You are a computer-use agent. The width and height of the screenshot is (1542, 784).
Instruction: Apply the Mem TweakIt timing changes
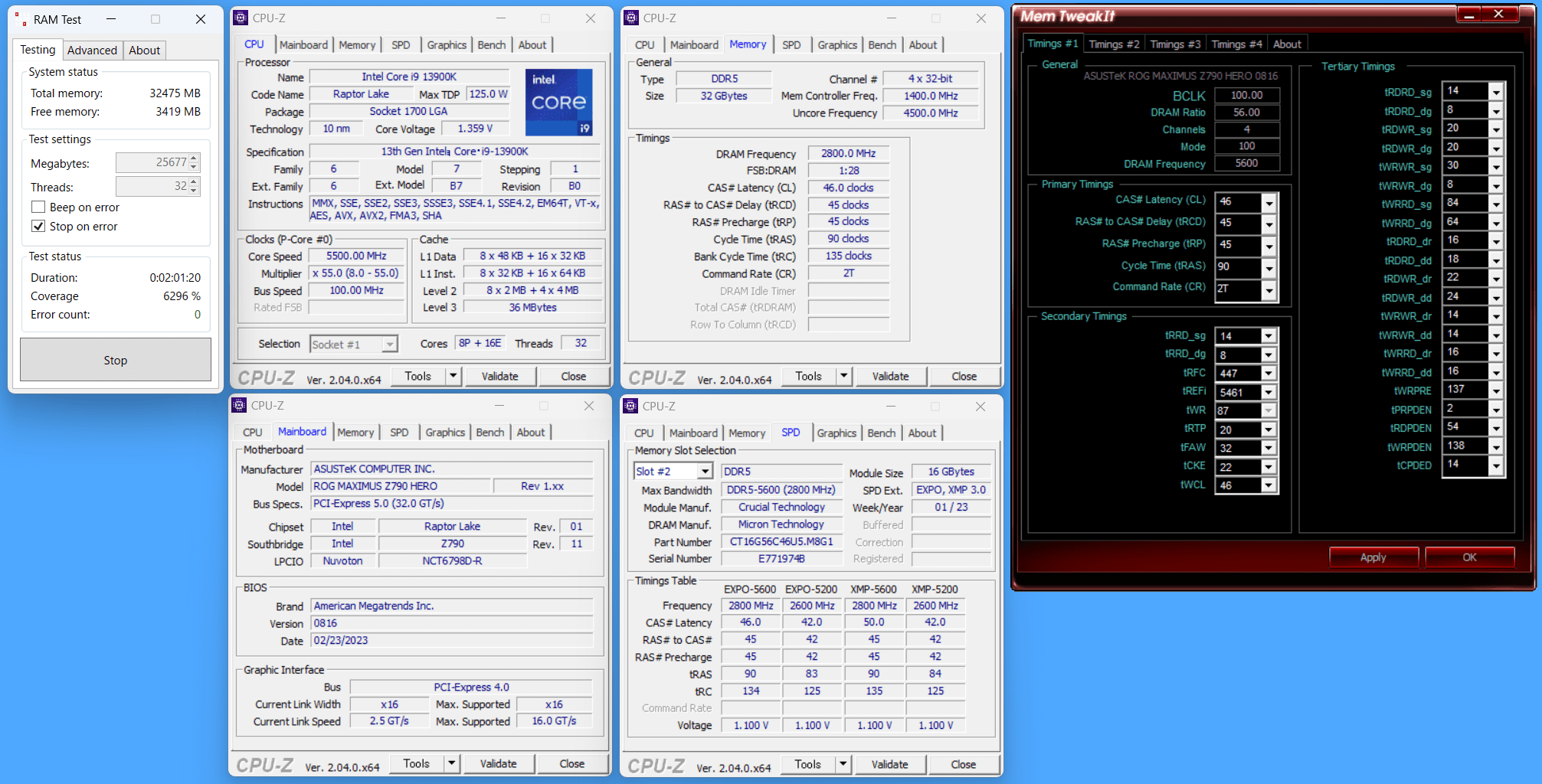1373,557
